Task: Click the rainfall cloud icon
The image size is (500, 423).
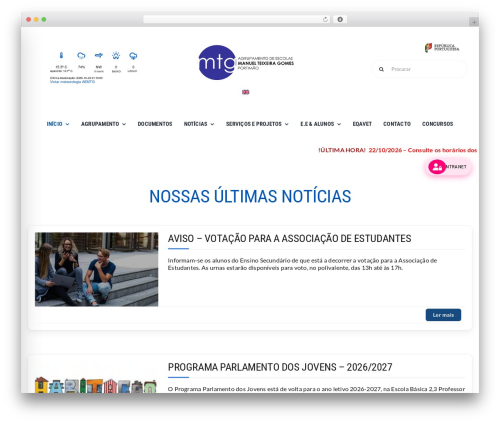Action: pyautogui.click(x=133, y=56)
